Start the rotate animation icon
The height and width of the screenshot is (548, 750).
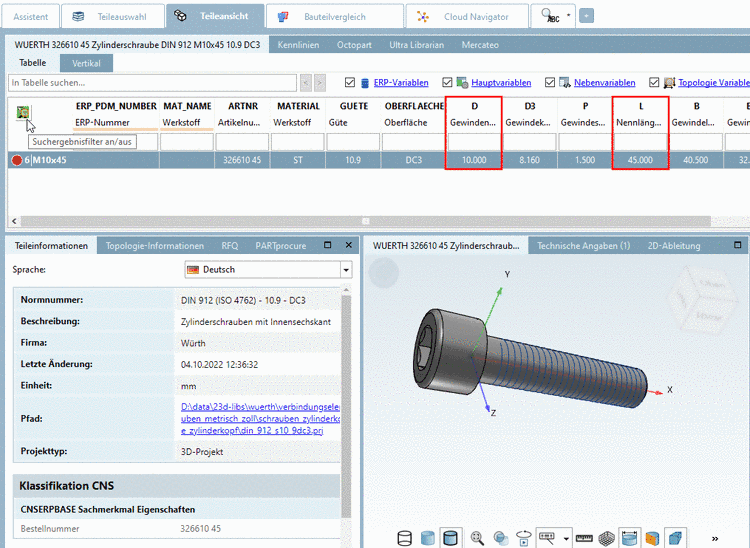point(524,538)
